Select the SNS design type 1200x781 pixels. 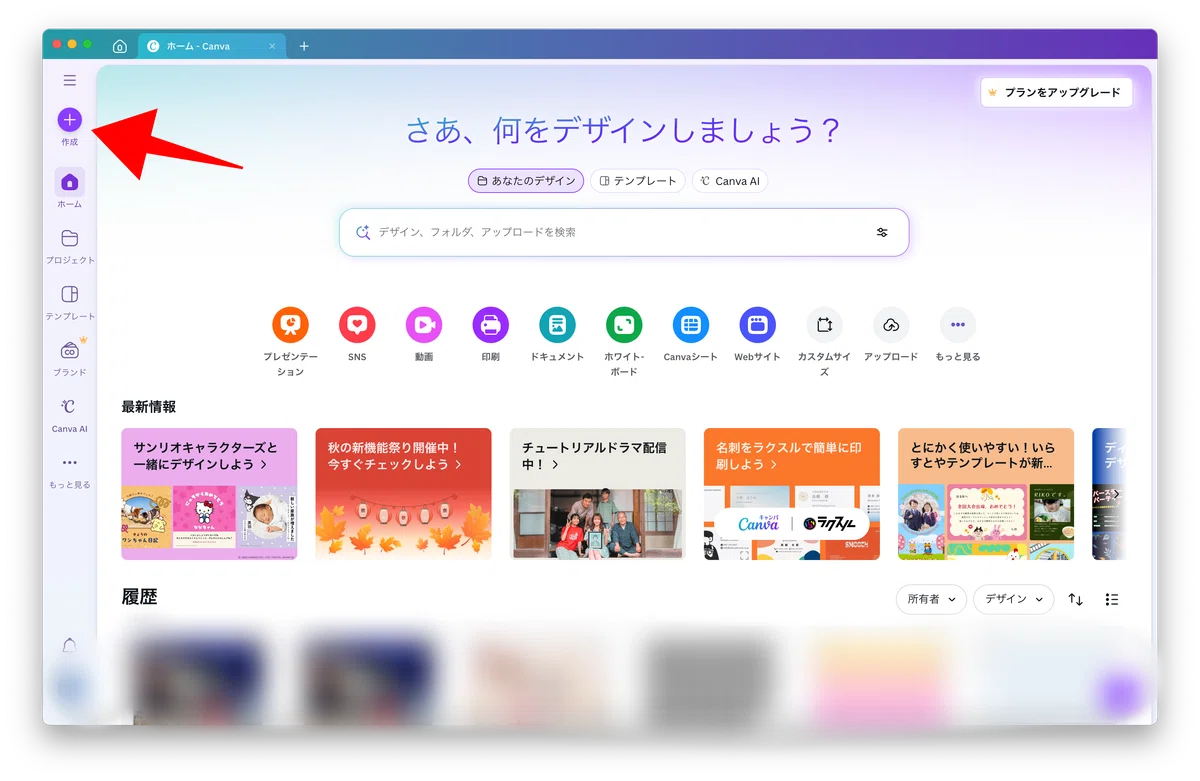[357, 324]
